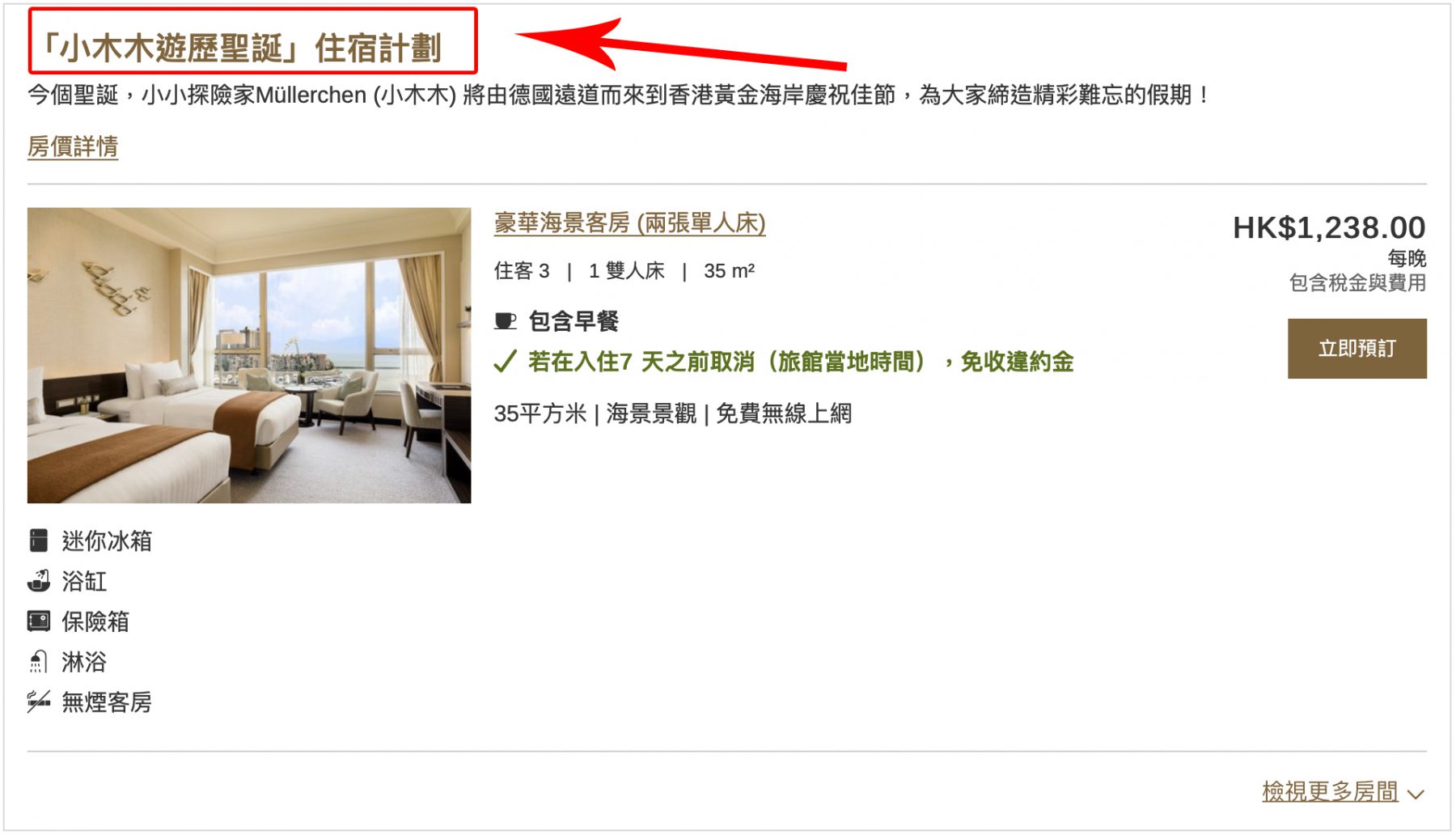
Task: Expand the 檢視更多房間 chevron arrow
Action: (1416, 795)
